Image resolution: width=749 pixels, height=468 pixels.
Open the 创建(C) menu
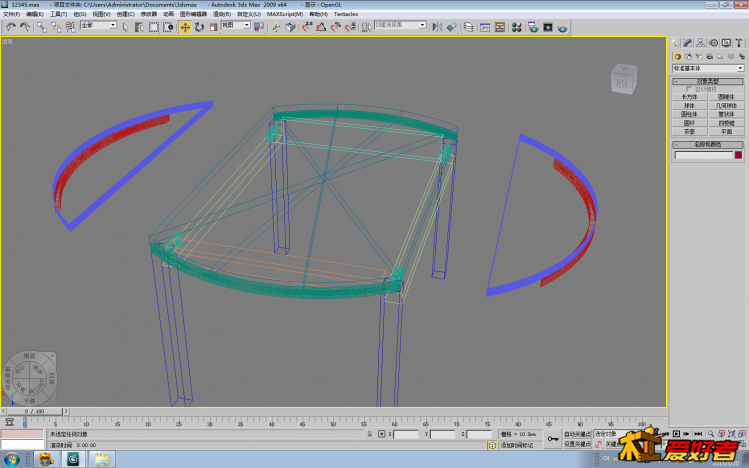(x=126, y=14)
